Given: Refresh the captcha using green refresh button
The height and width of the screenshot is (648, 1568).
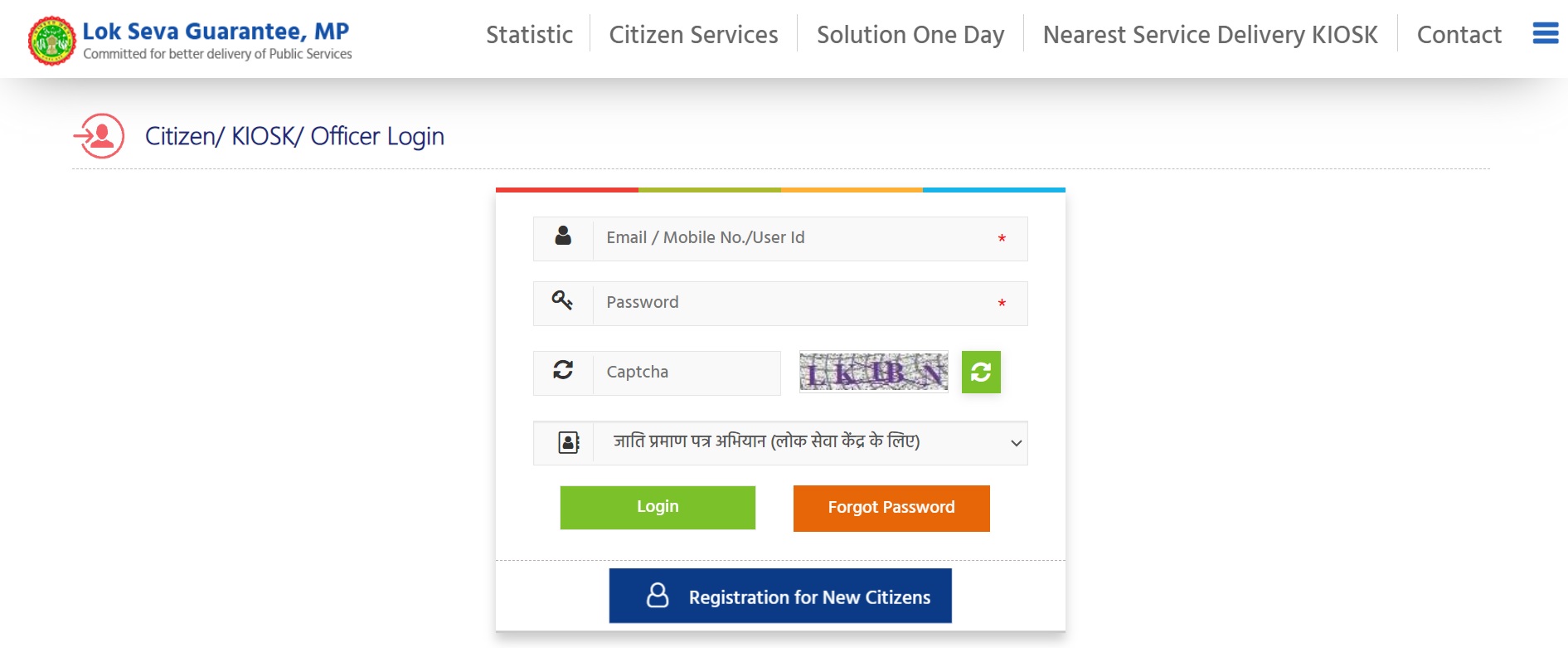Looking at the screenshot, I should 981,372.
